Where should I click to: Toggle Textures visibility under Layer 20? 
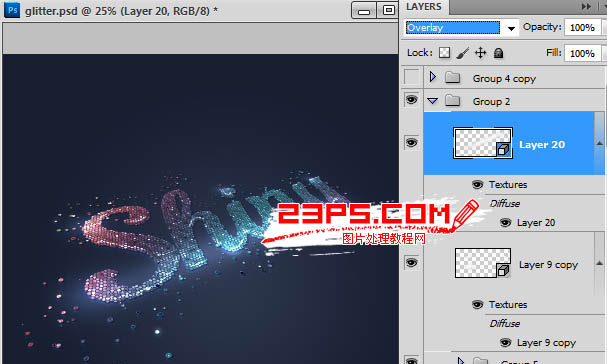point(478,184)
